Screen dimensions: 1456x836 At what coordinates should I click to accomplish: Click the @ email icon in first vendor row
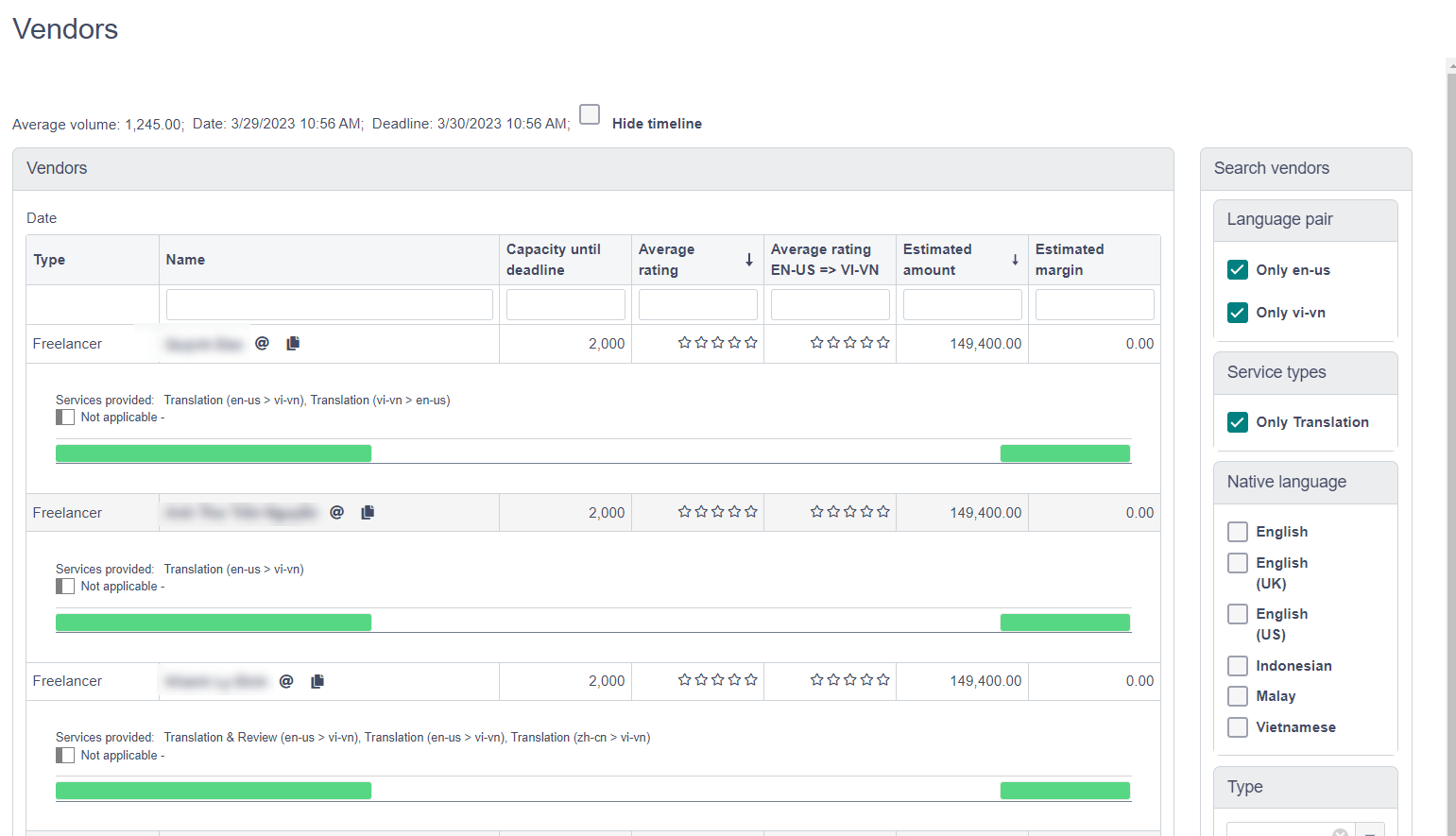coord(263,343)
